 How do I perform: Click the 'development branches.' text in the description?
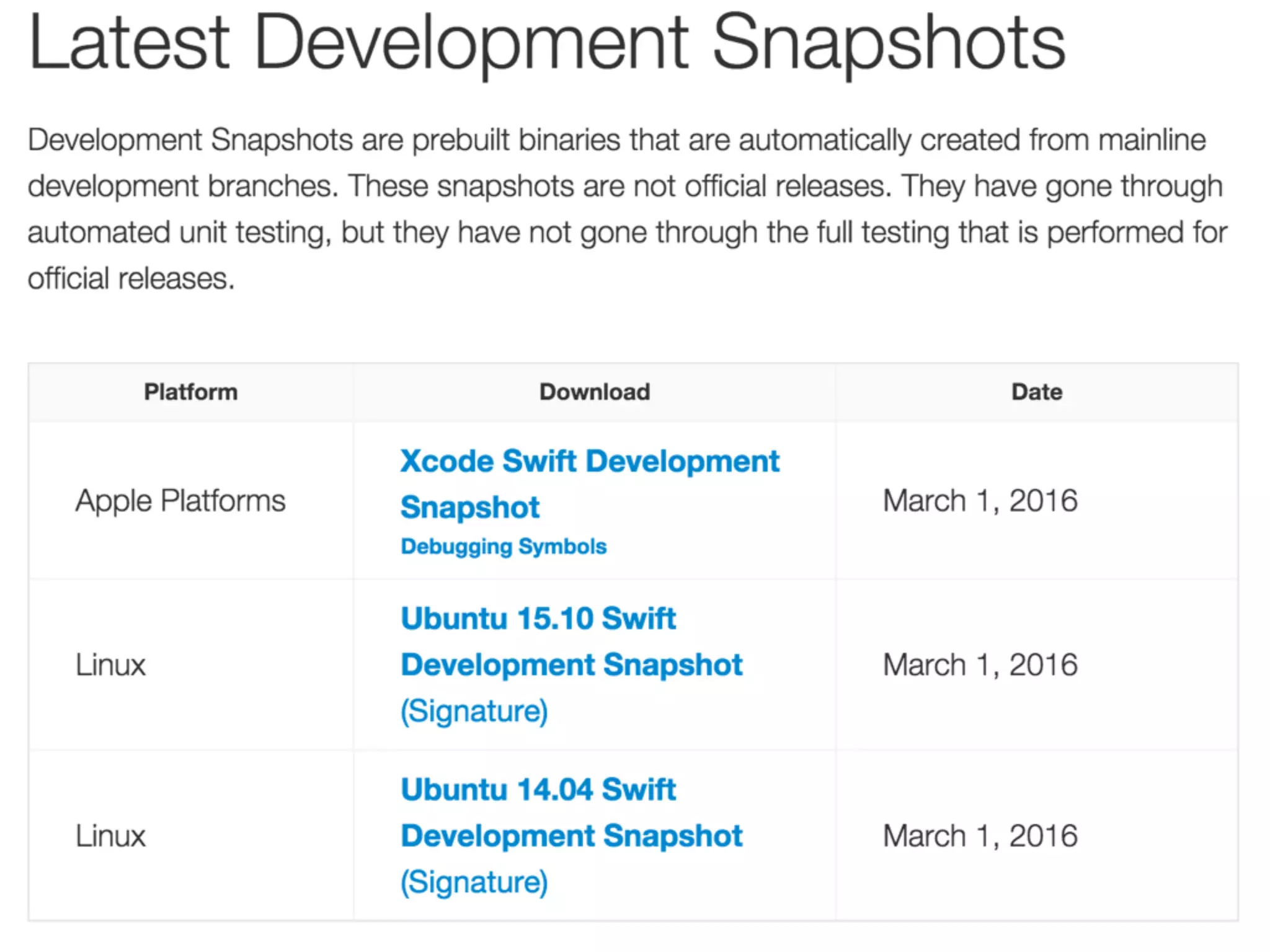point(183,187)
